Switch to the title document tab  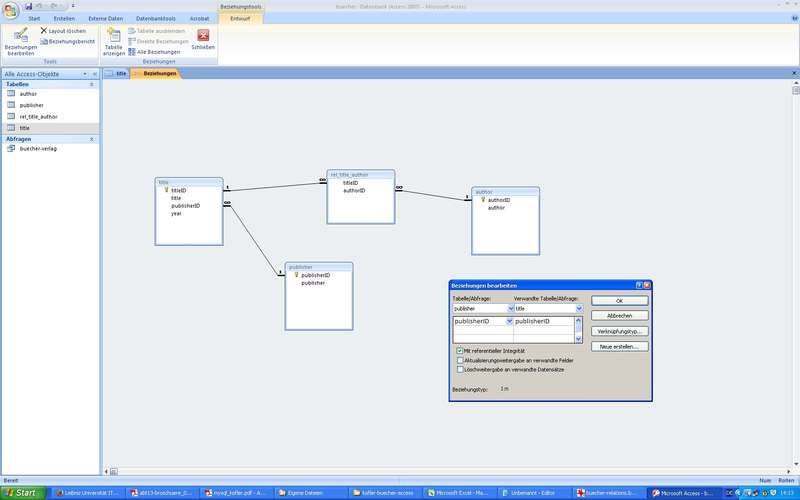[x=121, y=74]
